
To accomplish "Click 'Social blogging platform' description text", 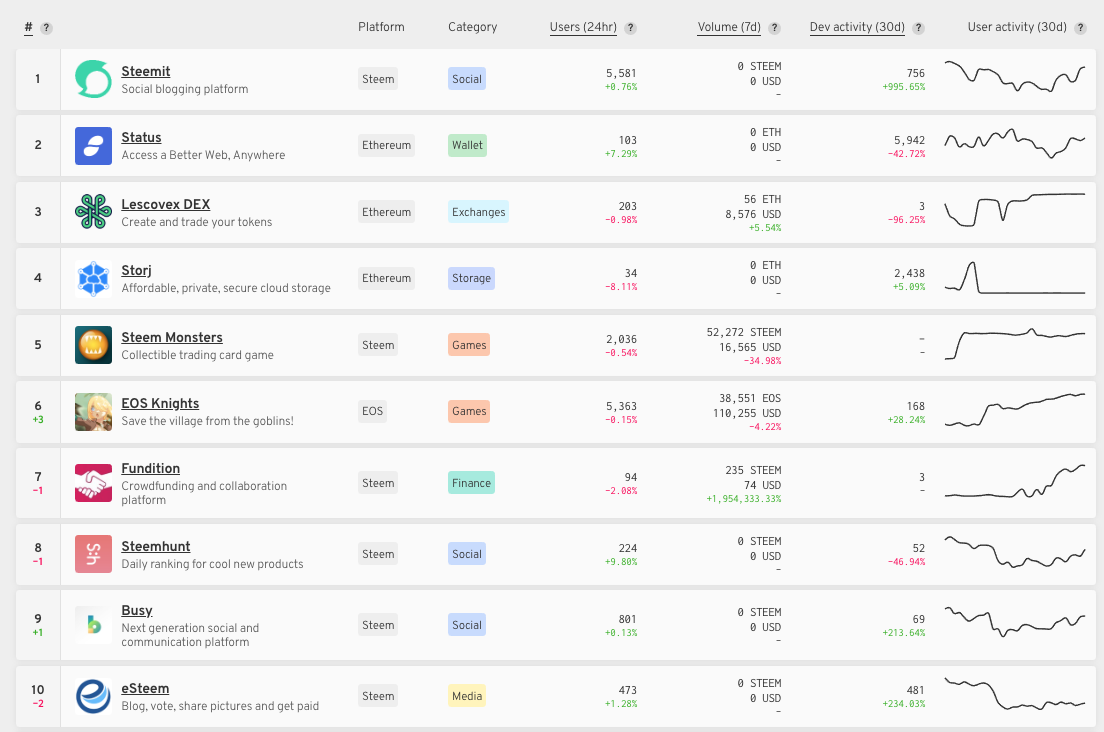I will [x=184, y=89].
